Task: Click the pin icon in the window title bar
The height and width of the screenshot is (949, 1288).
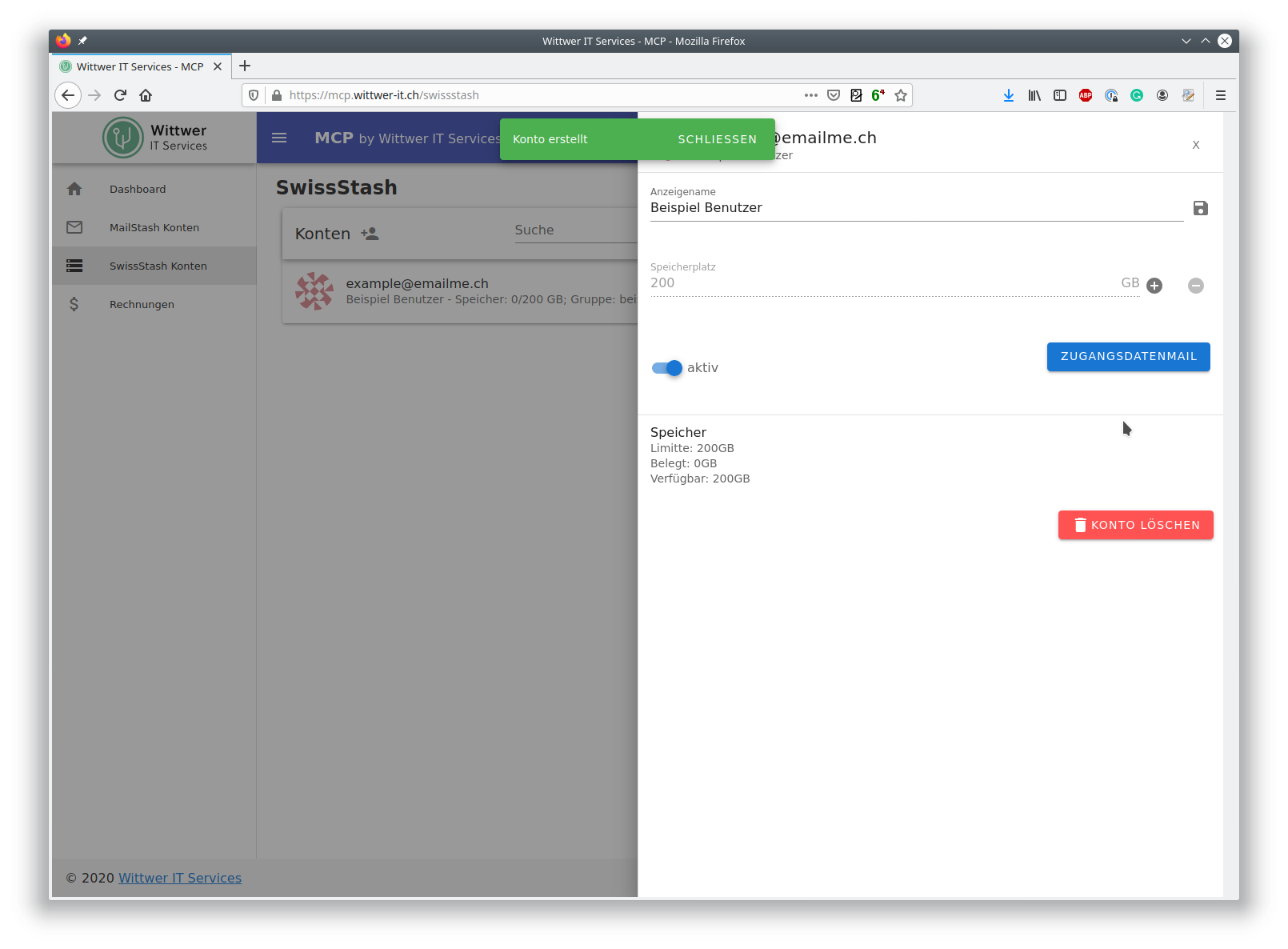Action: coord(82,41)
